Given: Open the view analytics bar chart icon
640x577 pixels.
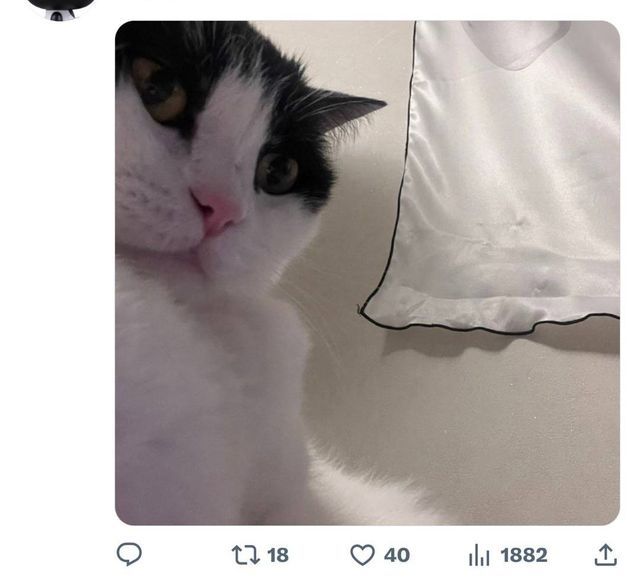Looking at the screenshot, I should point(480,554).
